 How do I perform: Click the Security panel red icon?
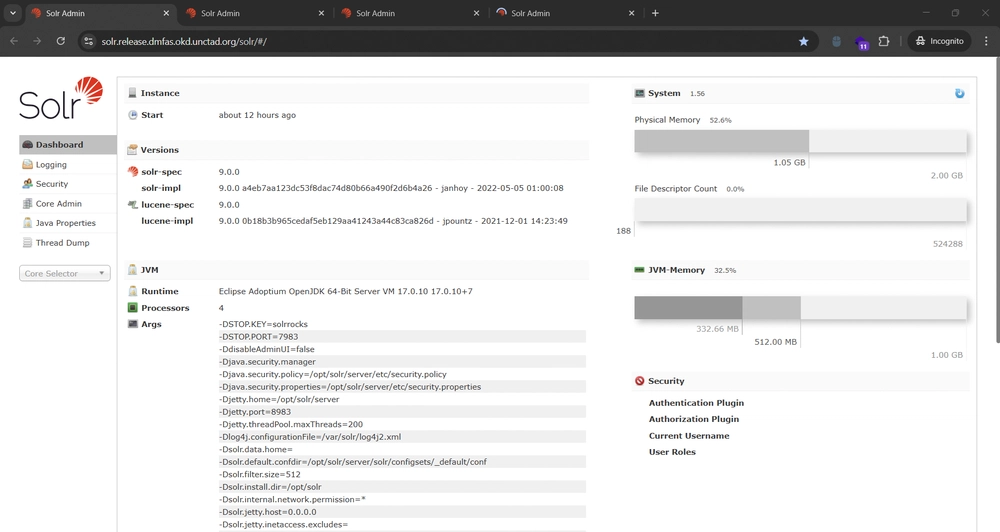(x=640, y=381)
